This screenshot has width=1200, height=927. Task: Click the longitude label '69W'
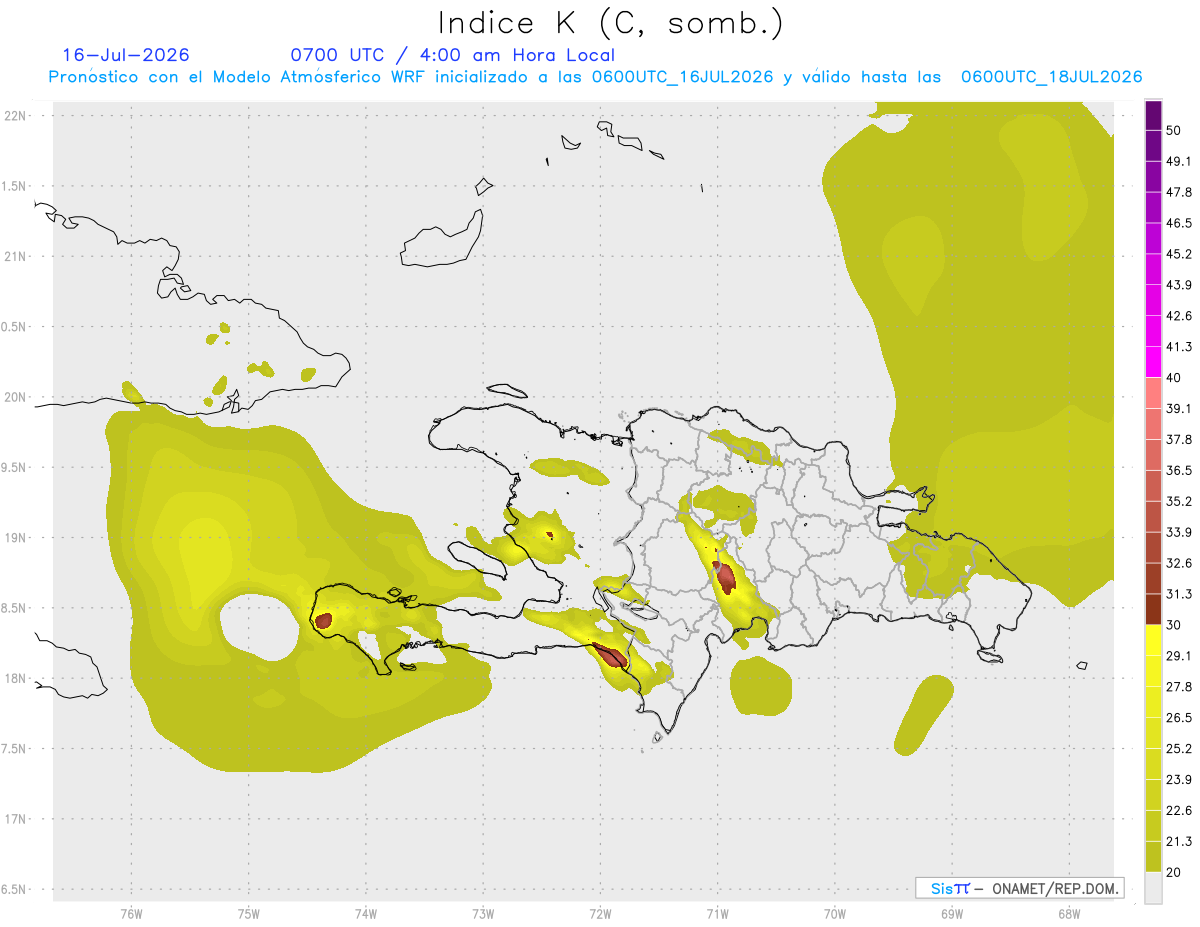click(952, 914)
